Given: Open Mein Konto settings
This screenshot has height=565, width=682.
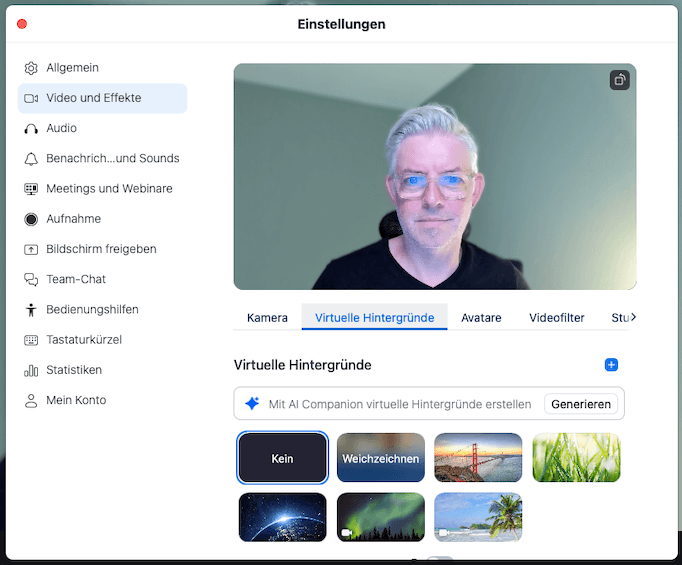Looking at the screenshot, I should click(76, 400).
